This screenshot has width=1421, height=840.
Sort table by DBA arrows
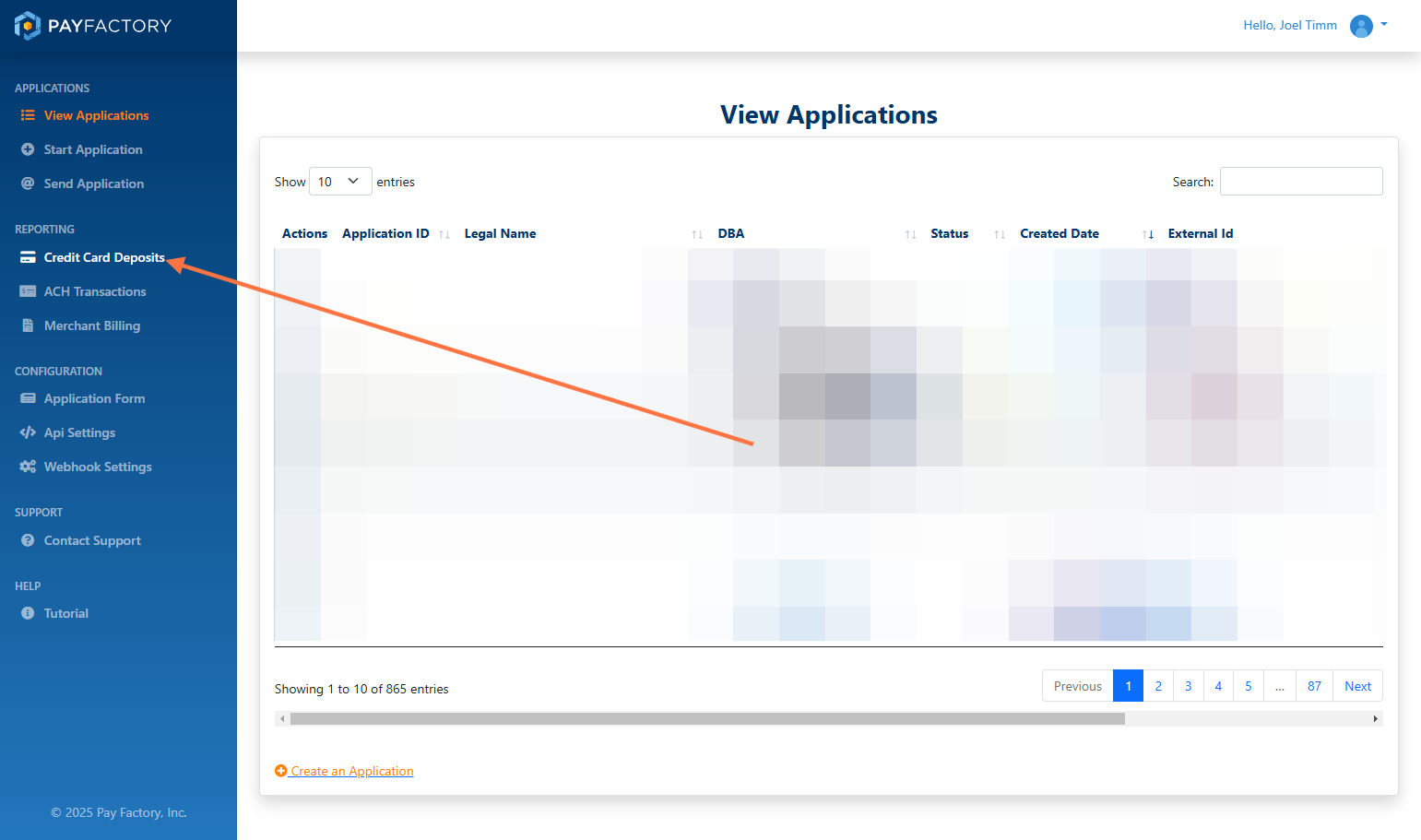click(x=910, y=234)
